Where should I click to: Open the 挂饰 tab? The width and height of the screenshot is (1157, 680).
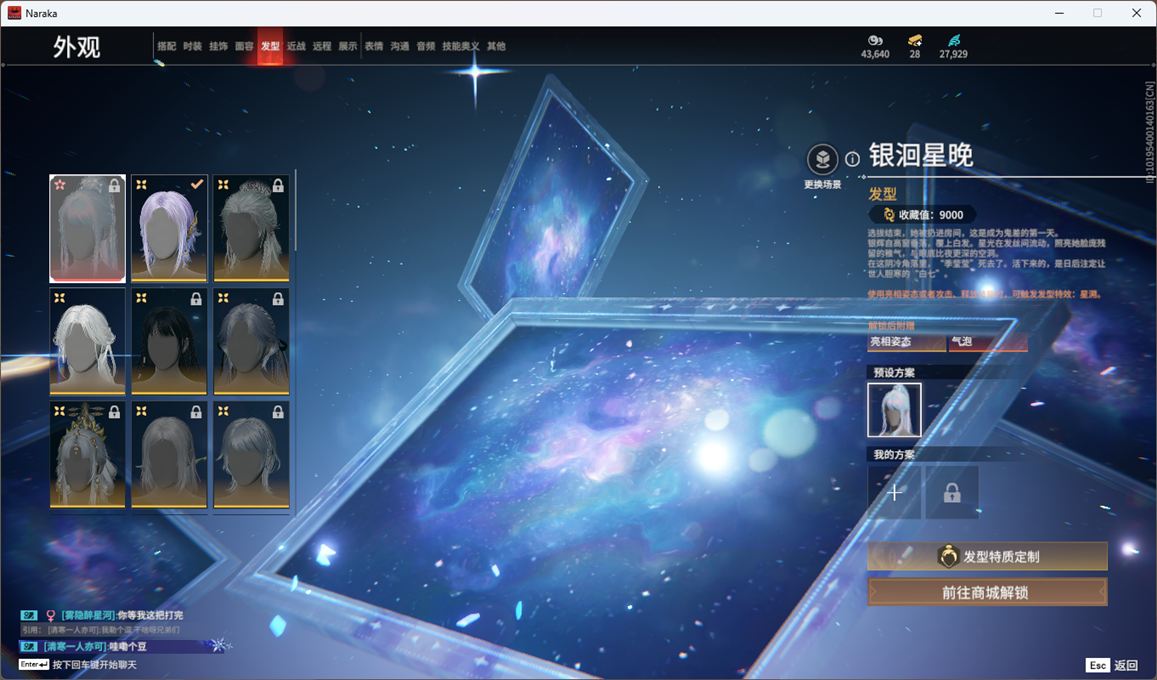point(218,46)
